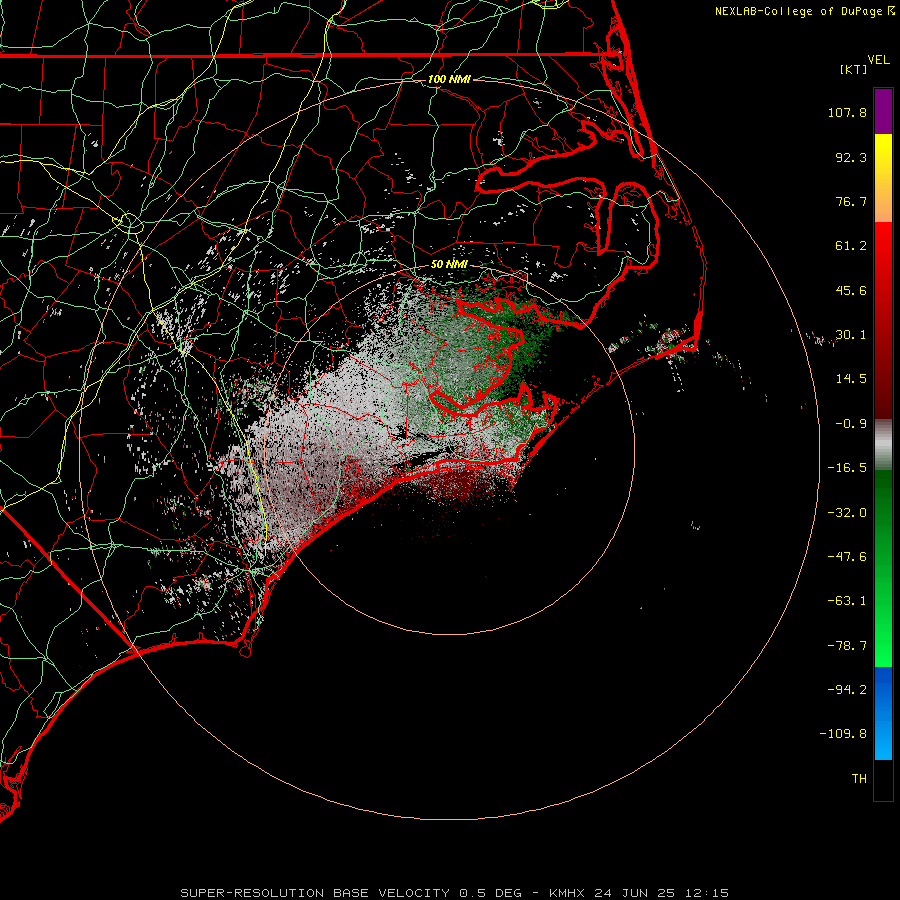
Task: Click the -32.0 velocity scale label
Action: [x=847, y=513]
